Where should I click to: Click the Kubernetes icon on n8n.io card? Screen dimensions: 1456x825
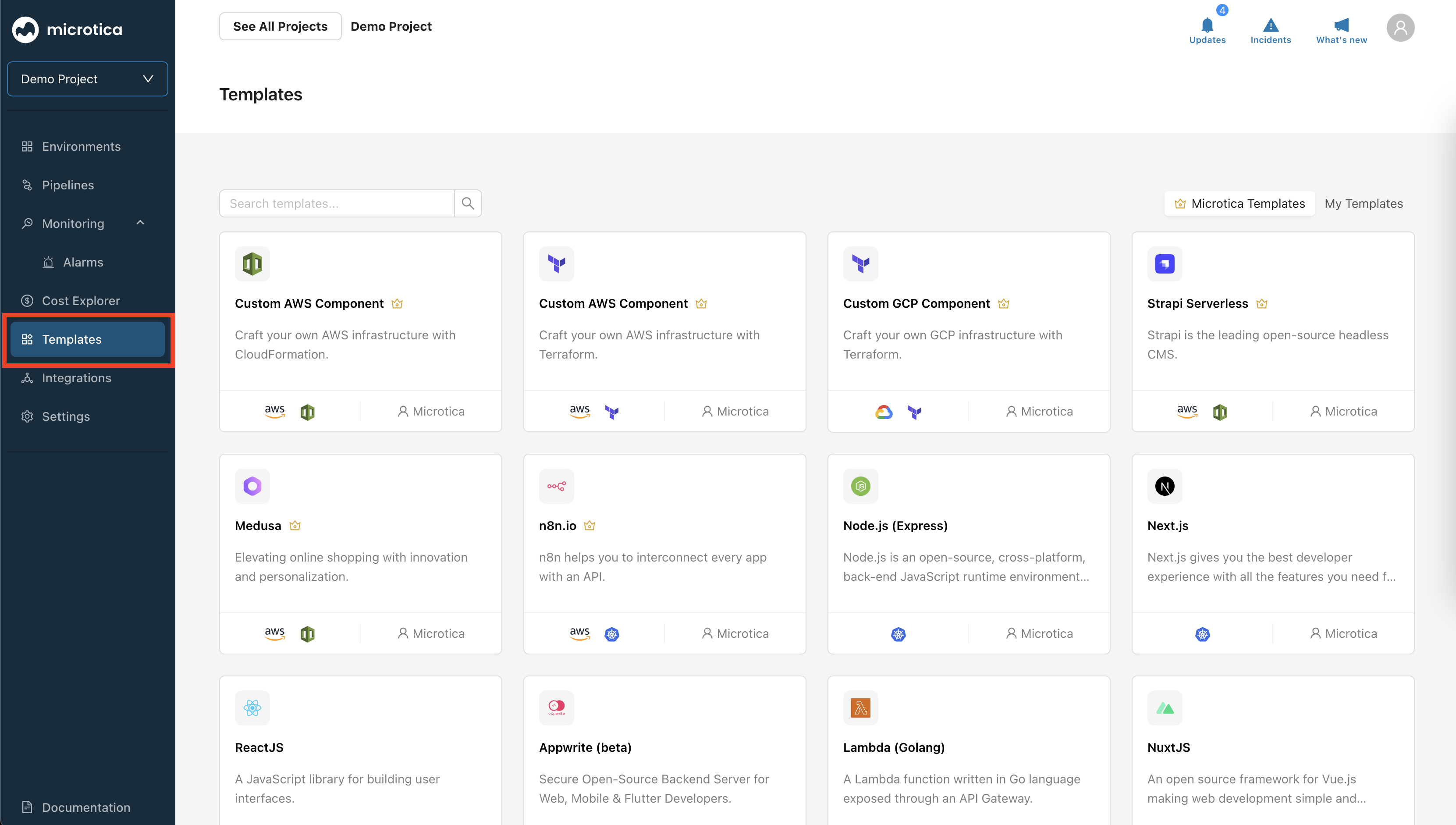click(x=612, y=634)
